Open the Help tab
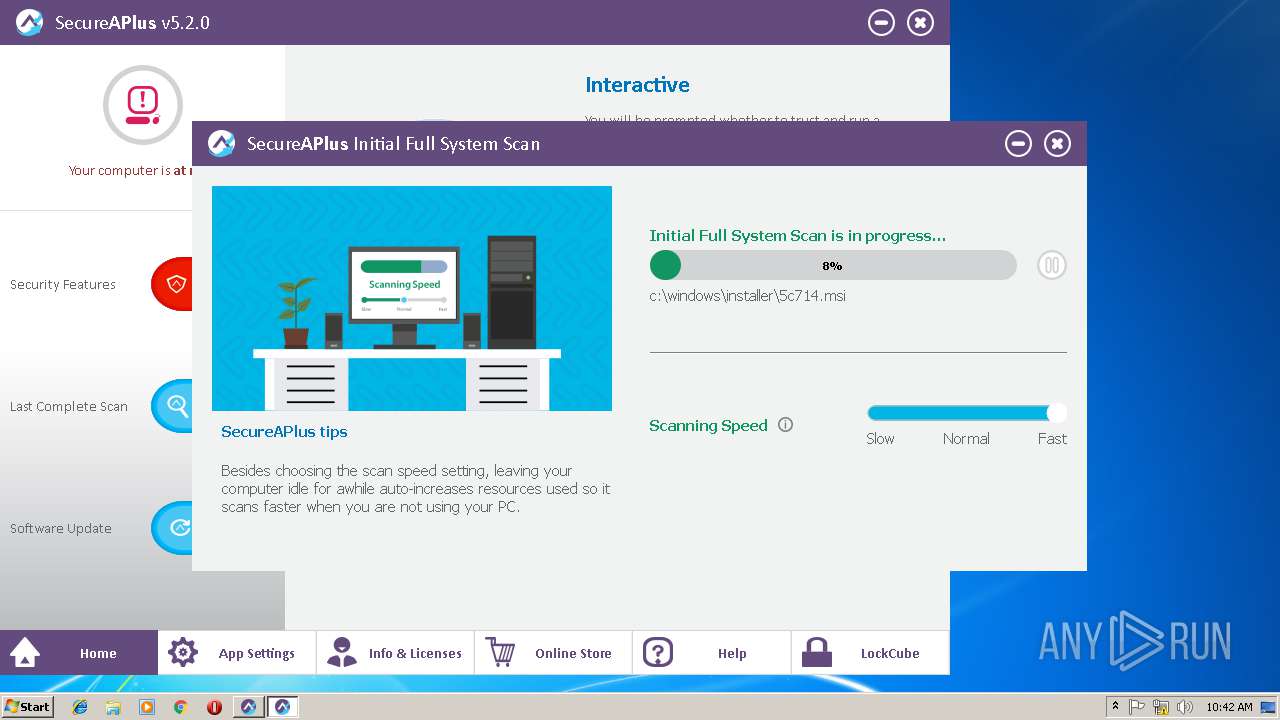1280x720 pixels. click(711, 653)
